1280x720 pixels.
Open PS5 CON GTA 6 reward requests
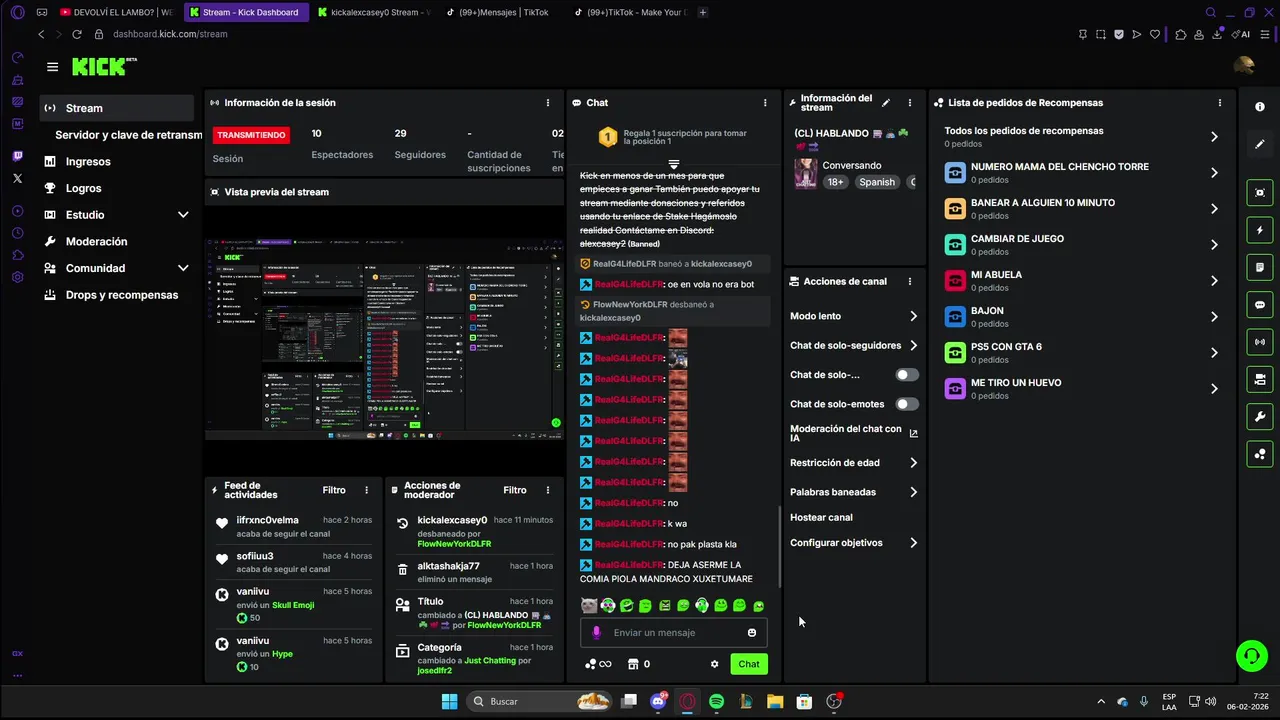click(1082, 352)
